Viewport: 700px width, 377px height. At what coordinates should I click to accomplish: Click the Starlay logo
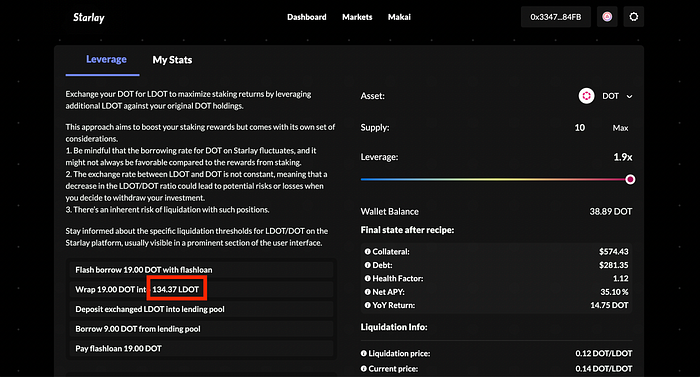click(89, 17)
